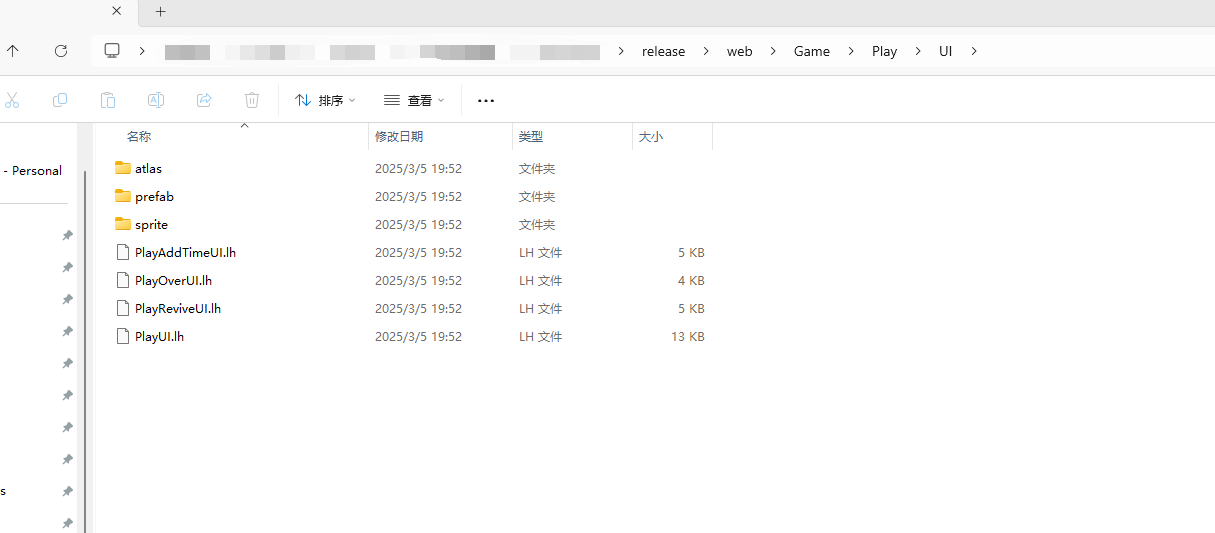Click the navigation pane vertical scrollbar

coord(85,350)
